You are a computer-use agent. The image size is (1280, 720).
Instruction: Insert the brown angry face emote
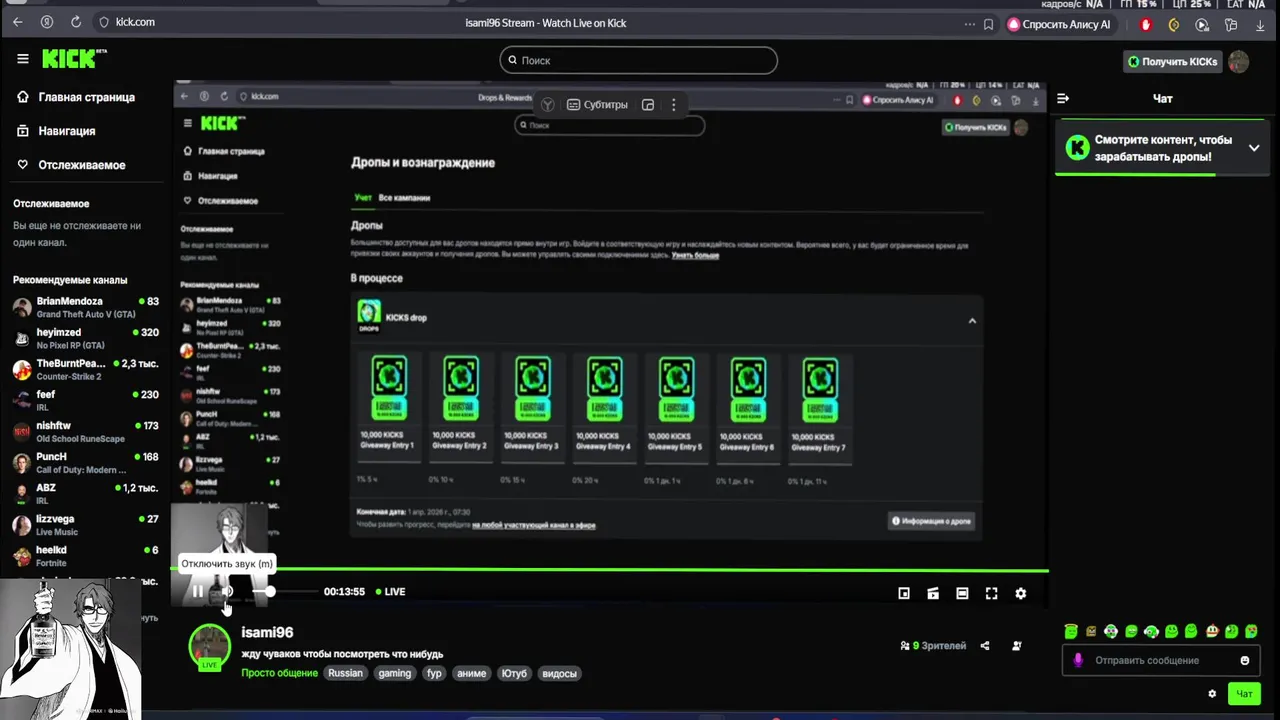(1091, 631)
